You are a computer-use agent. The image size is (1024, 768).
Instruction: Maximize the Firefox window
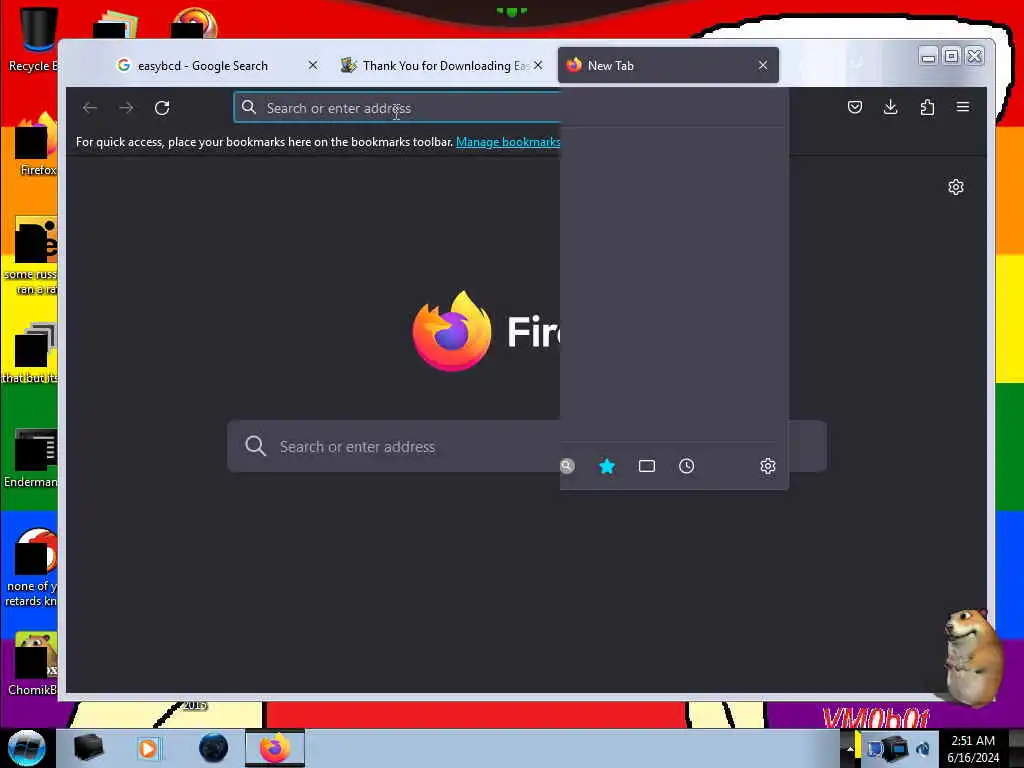point(952,57)
